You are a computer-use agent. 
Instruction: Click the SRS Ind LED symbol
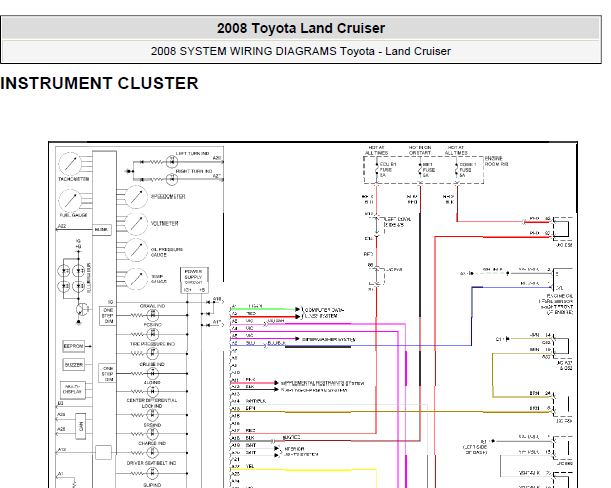(x=152, y=434)
